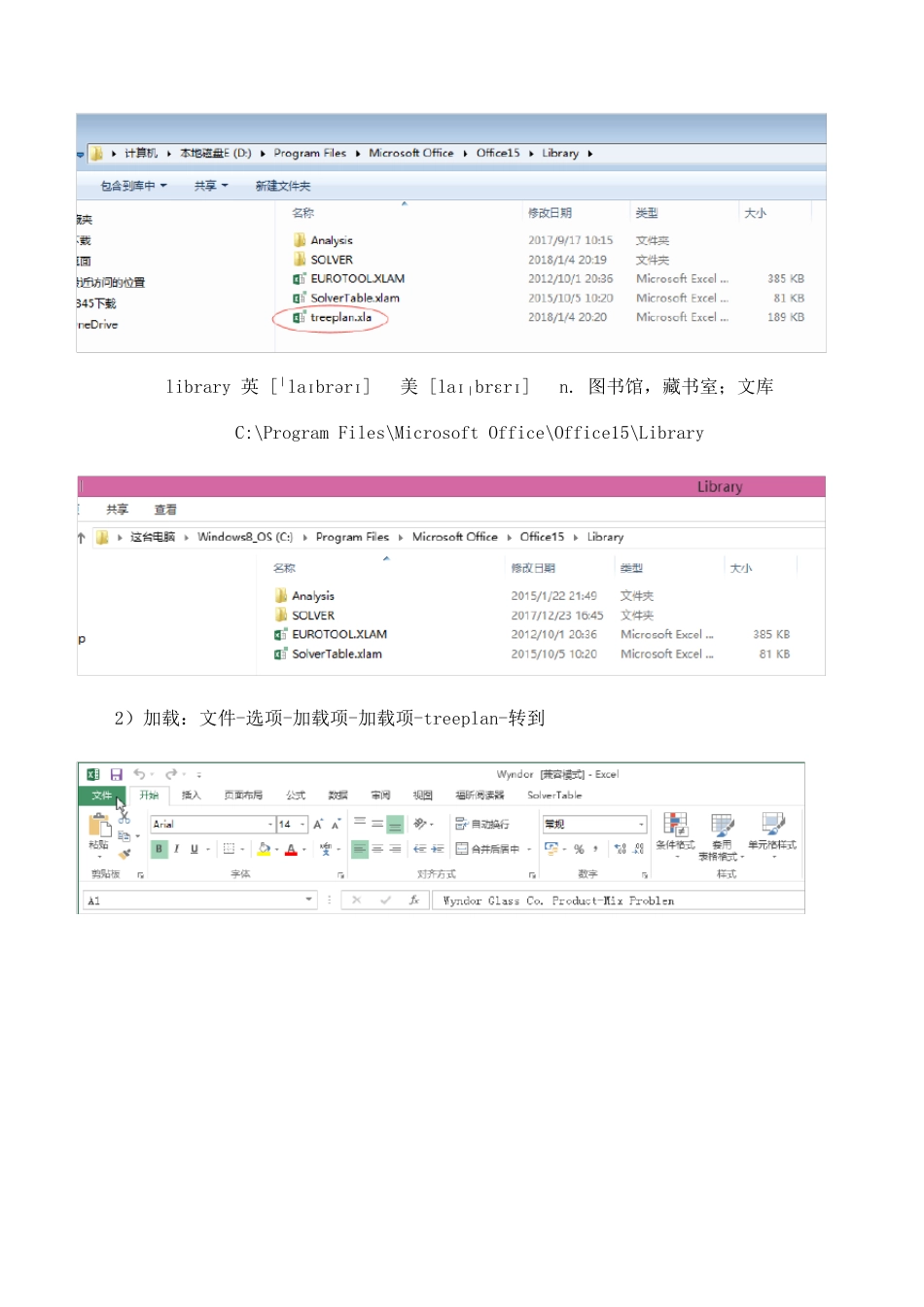Viewport: 924px width, 1307px height.
Task: Click the Format Painter brush icon
Action: pyautogui.click(x=124, y=853)
